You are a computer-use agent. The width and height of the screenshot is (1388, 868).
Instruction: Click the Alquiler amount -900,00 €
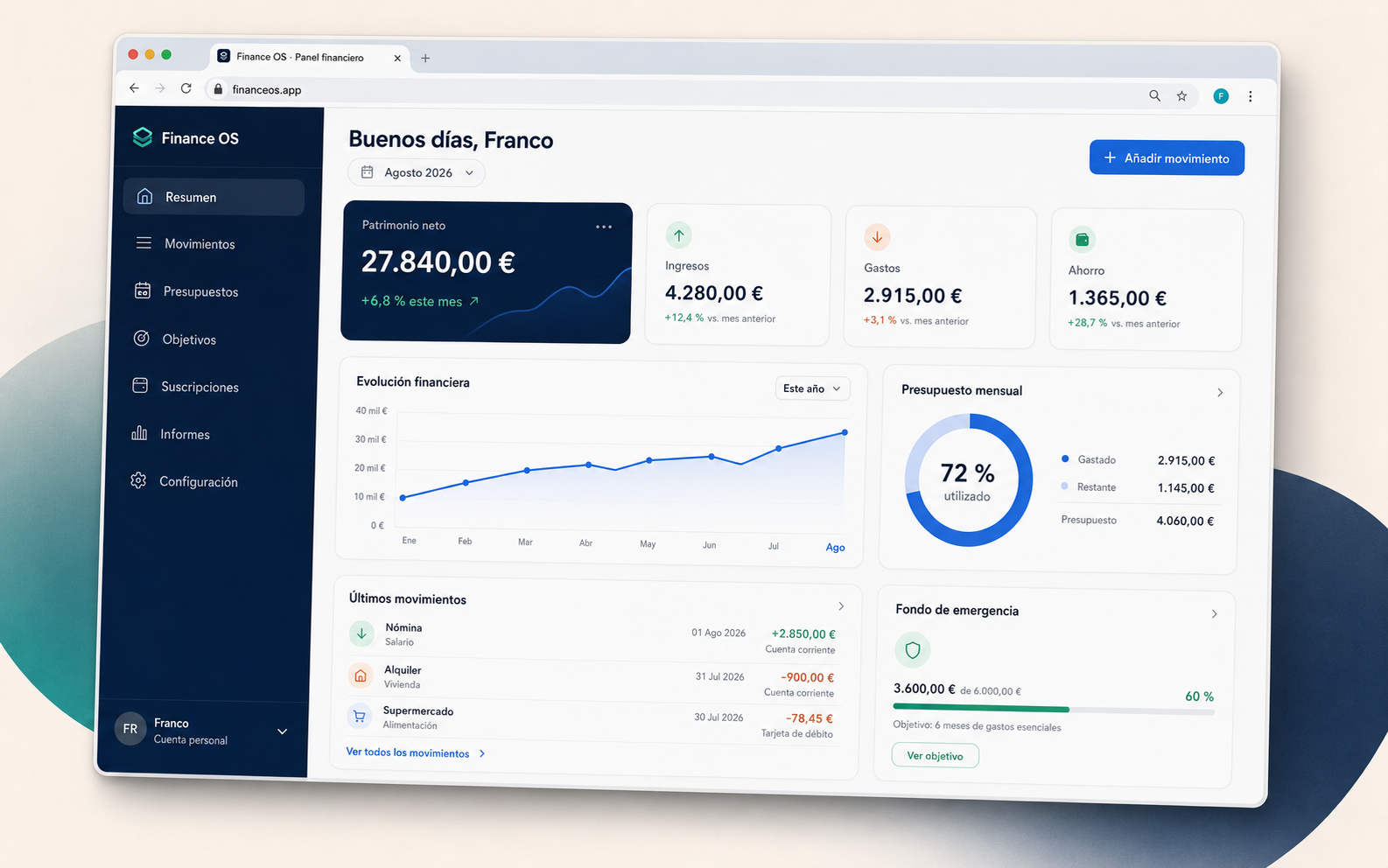pyautogui.click(x=807, y=677)
